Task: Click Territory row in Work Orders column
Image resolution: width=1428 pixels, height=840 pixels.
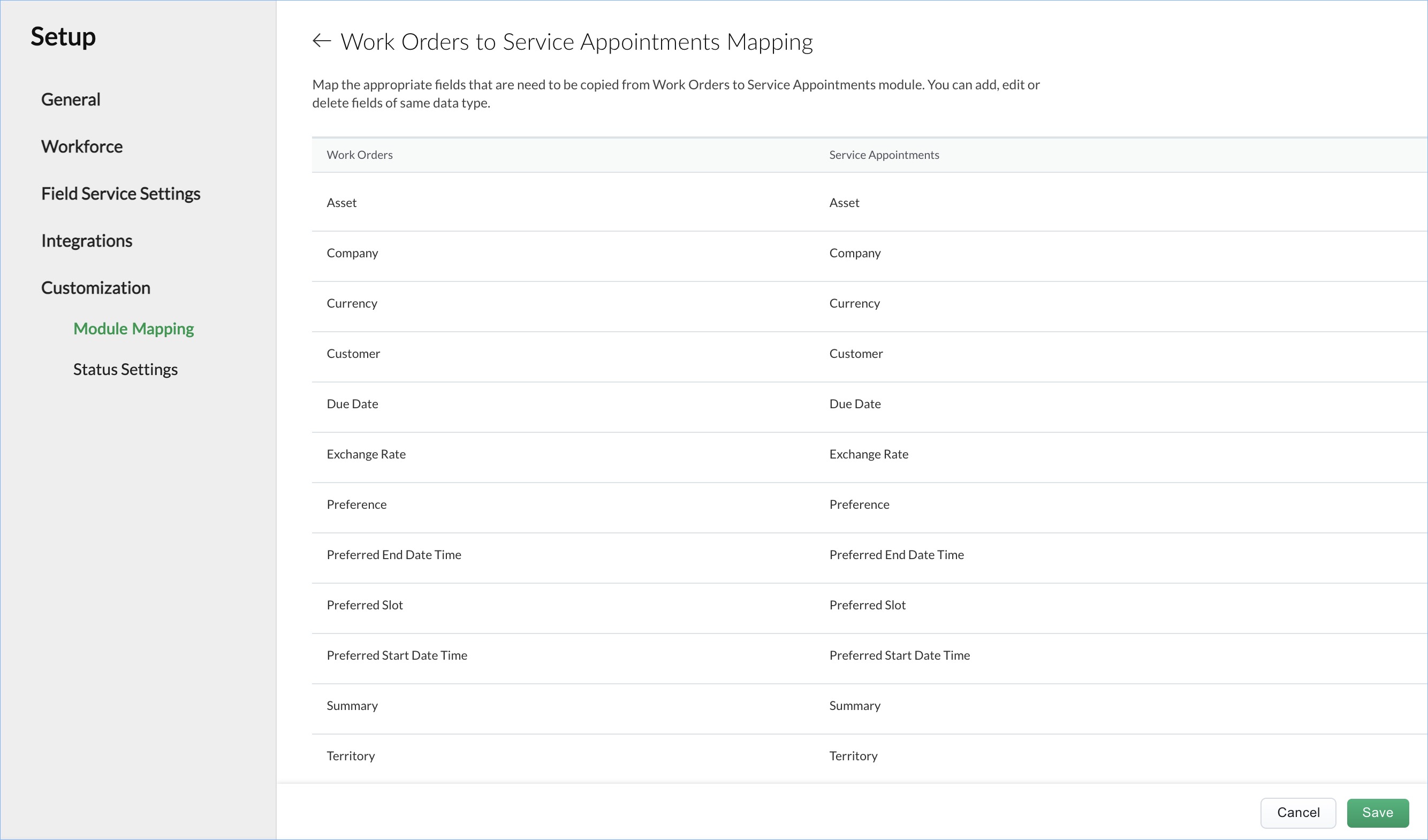Action: pyautogui.click(x=351, y=756)
